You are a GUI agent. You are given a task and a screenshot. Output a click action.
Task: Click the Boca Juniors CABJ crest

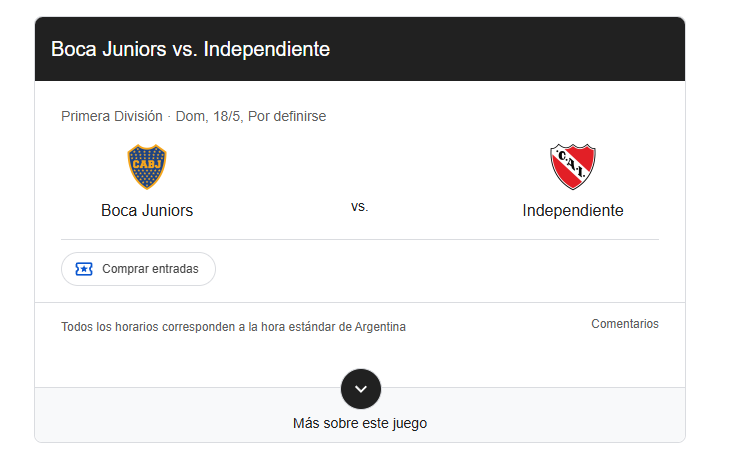click(147, 166)
